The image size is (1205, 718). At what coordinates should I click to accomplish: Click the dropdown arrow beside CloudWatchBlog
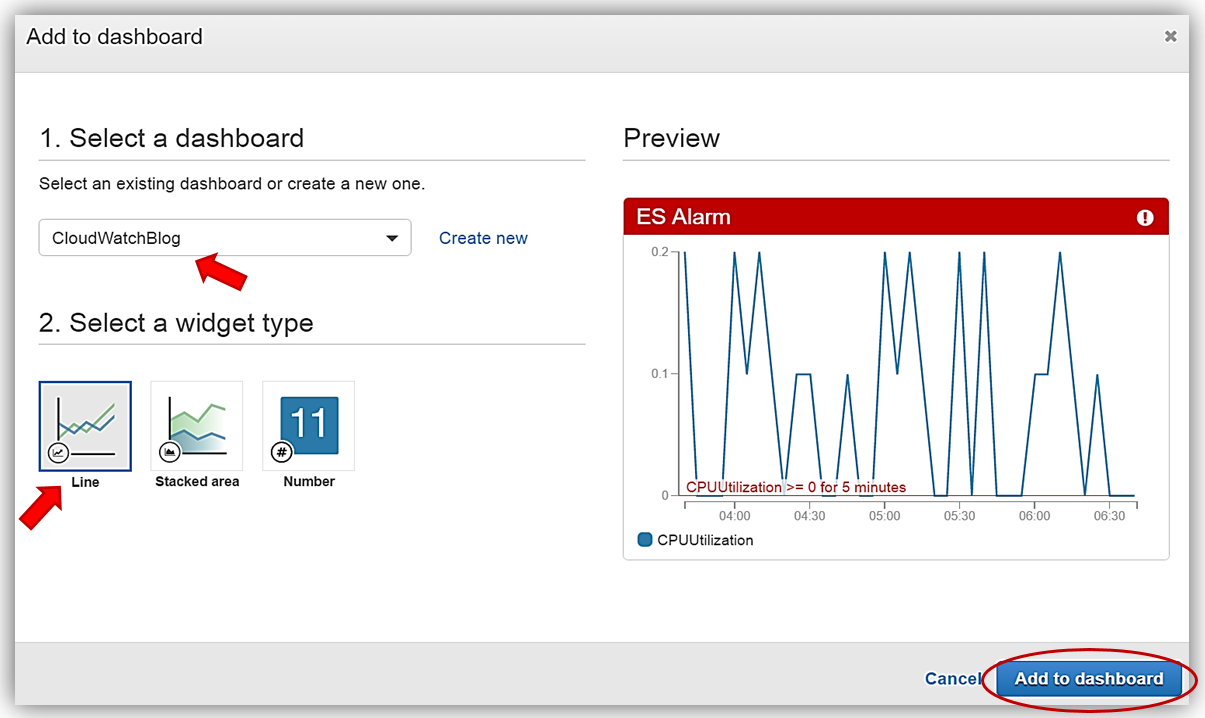[391, 238]
